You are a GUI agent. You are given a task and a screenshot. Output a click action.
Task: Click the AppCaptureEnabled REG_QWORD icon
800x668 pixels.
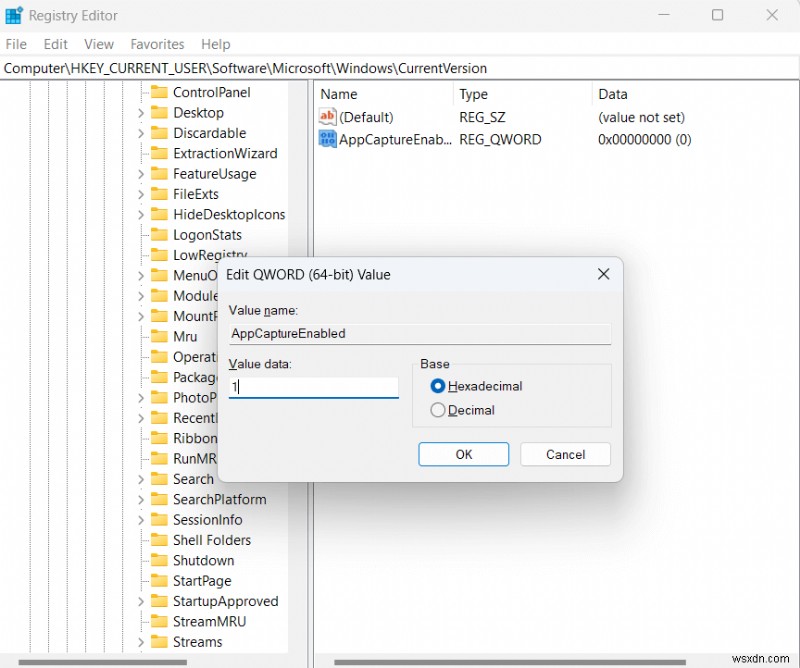point(327,139)
